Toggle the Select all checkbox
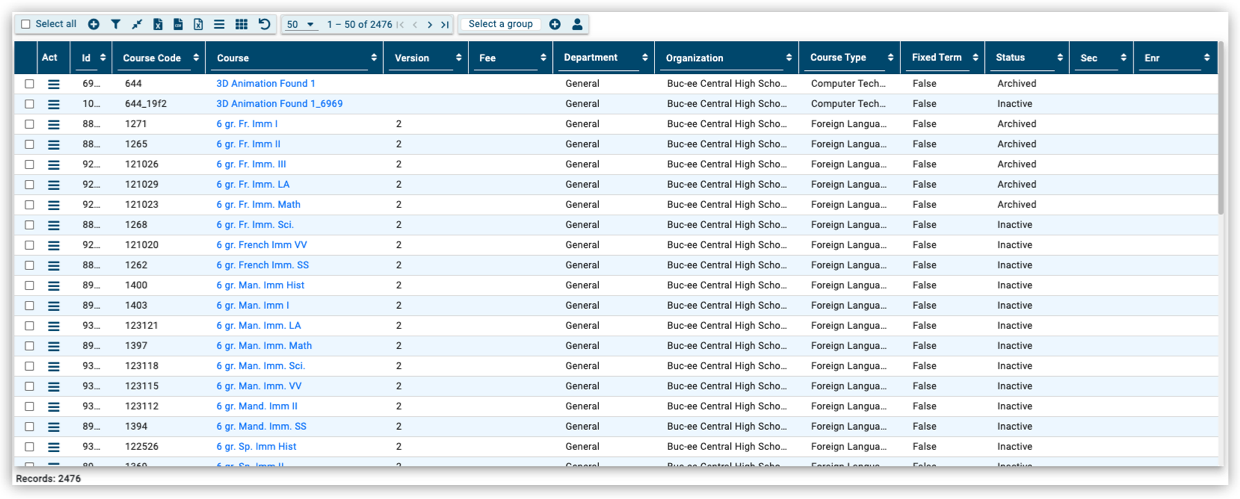 26,24
